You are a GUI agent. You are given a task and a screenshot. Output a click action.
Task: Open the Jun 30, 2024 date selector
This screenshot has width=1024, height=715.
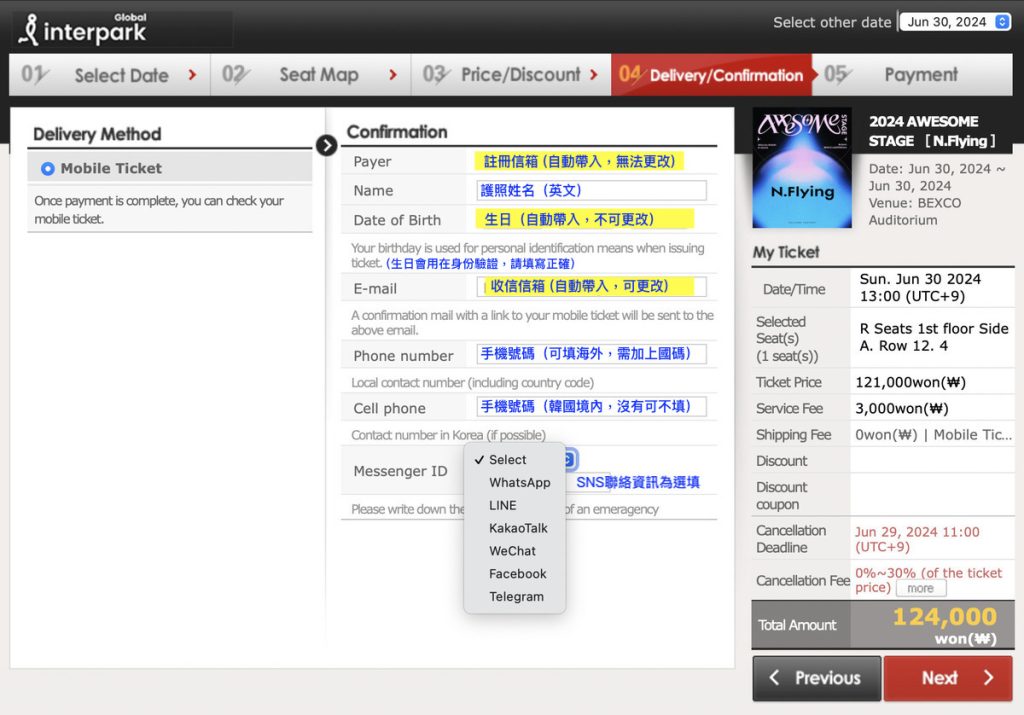[954, 21]
